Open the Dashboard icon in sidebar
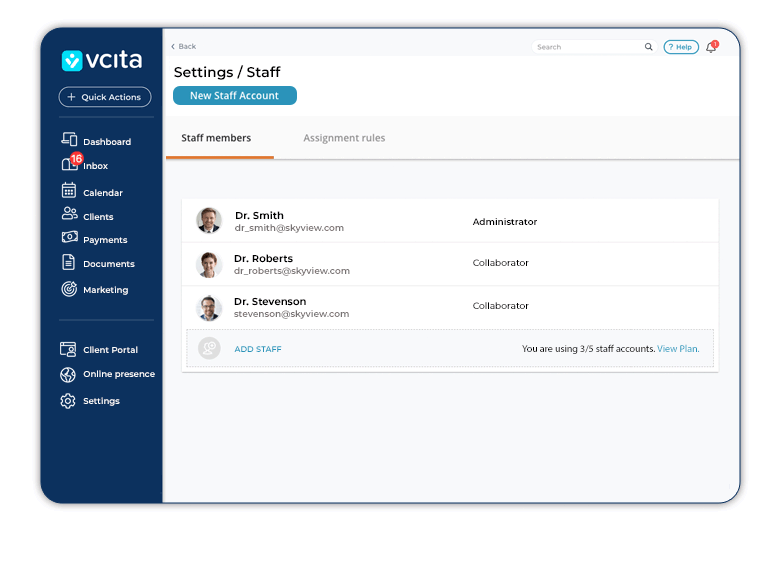This screenshot has height=580, width=780. click(x=69, y=141)
